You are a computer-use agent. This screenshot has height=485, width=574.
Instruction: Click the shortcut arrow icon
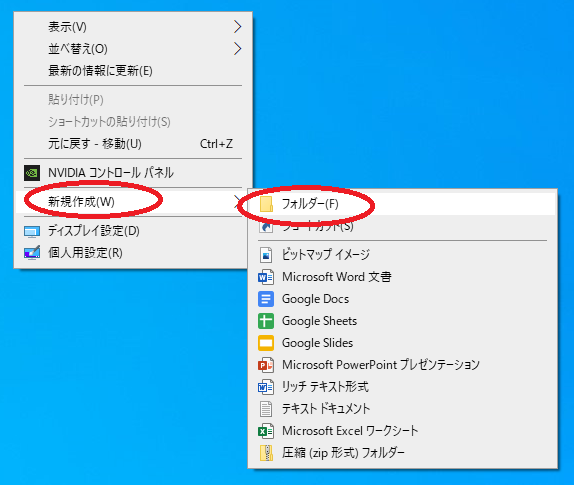pyautogui.click(x=266, y=227)
